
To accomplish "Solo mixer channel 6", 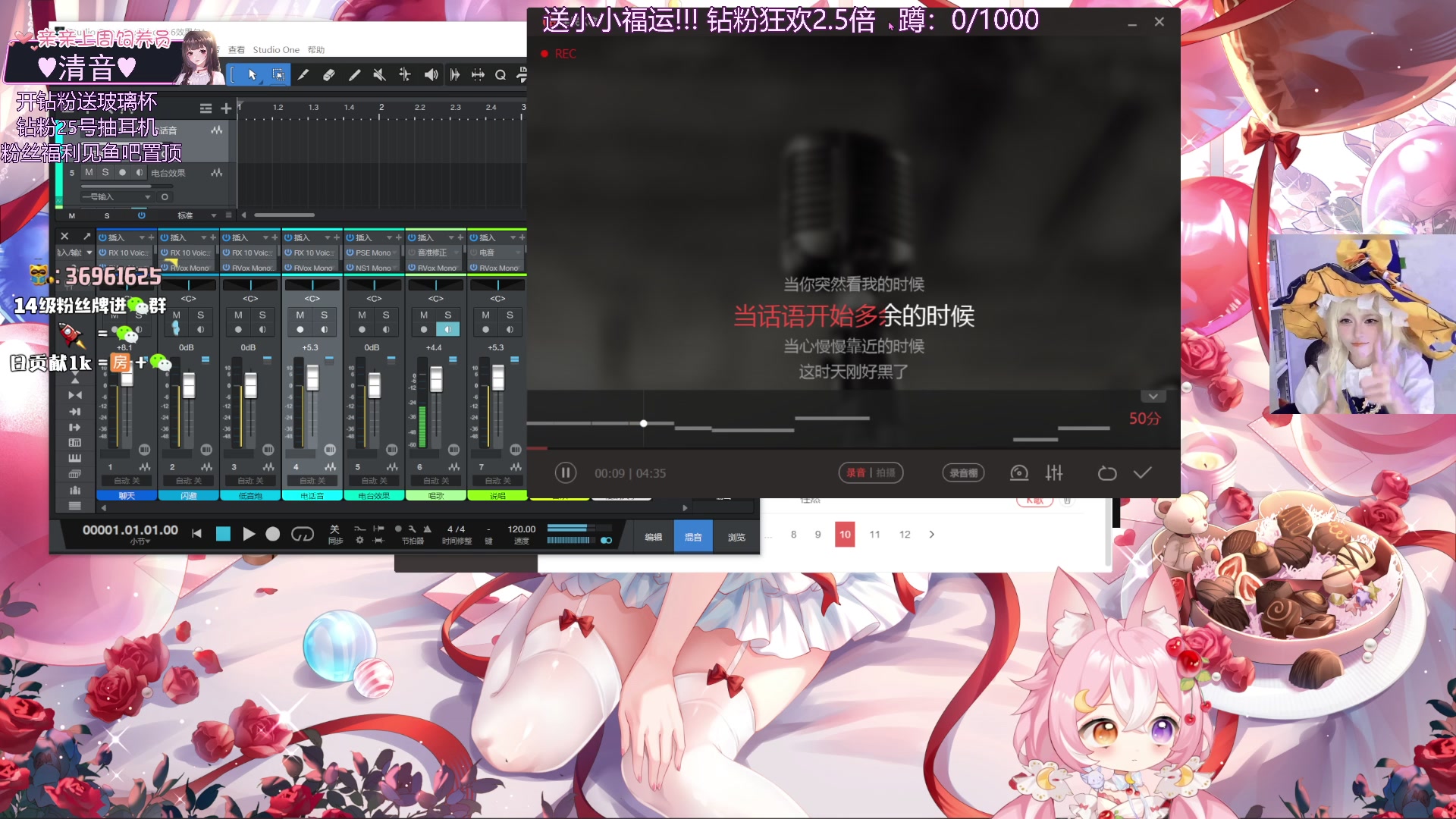I will 447,315.
